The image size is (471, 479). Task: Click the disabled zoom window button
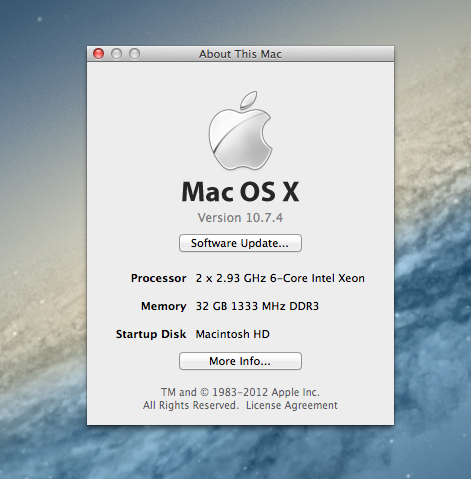point(134,54)
